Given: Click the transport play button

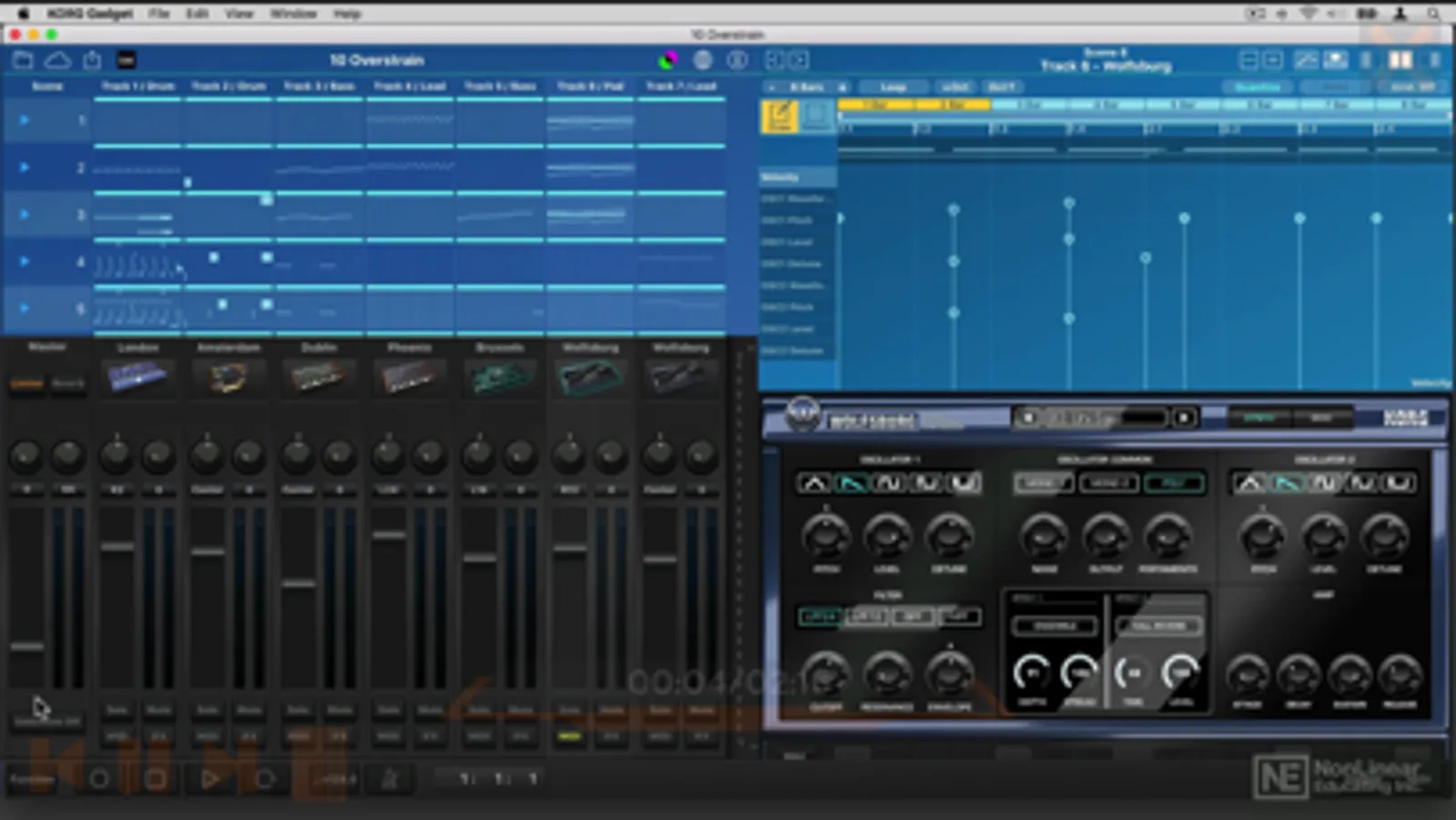Looking at the screenshot, I should [x=210, y=779].
